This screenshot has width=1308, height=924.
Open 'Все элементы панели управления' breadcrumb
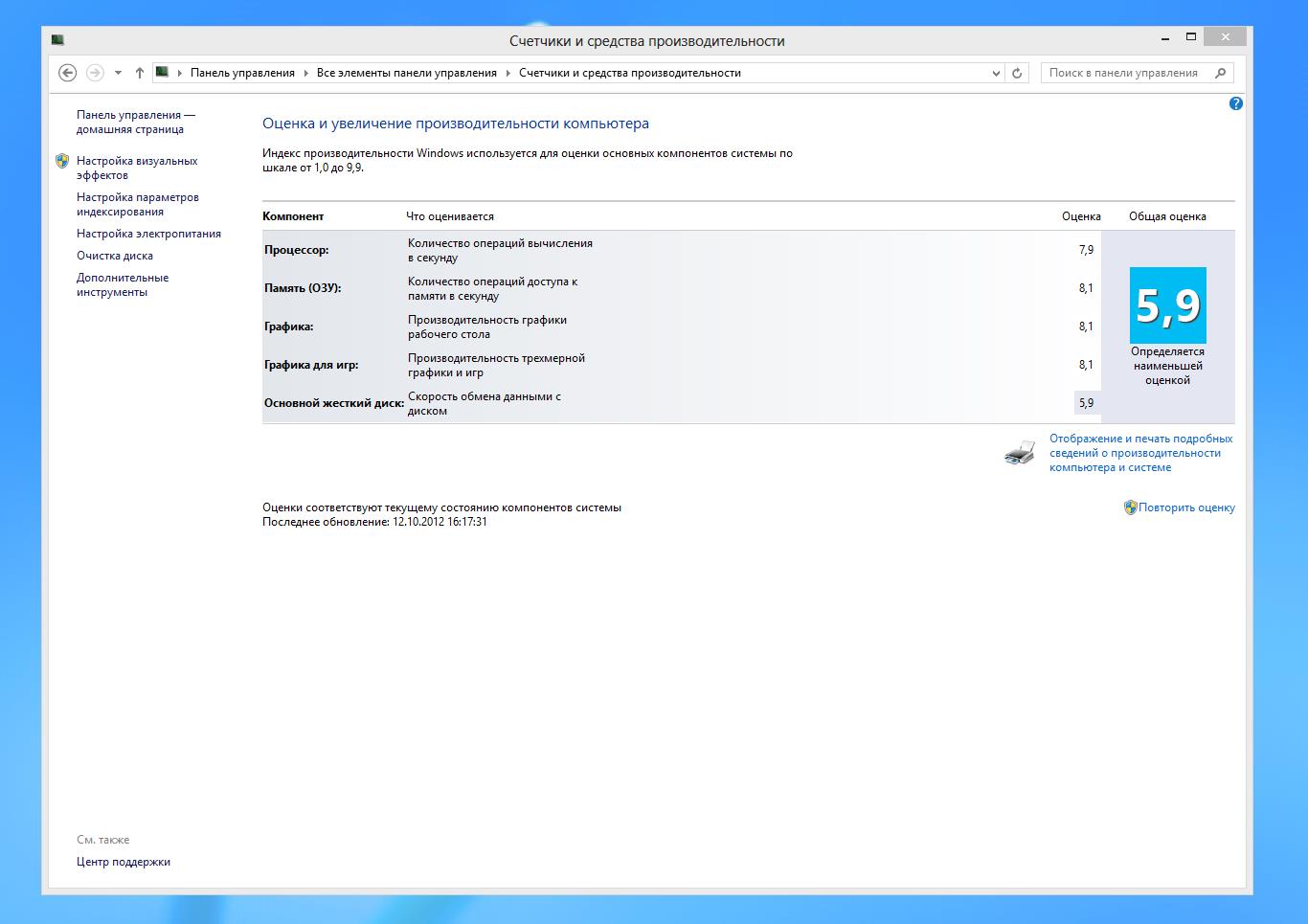407,73
